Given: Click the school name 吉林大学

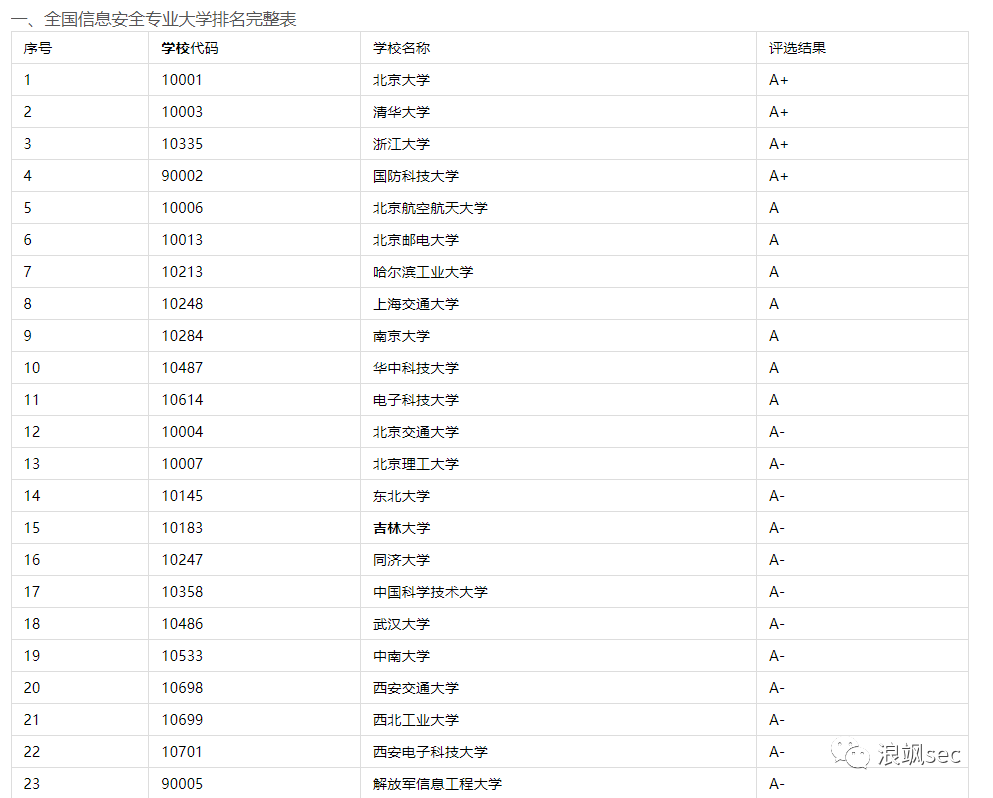Looking at the screenshot, I should 402,528.
